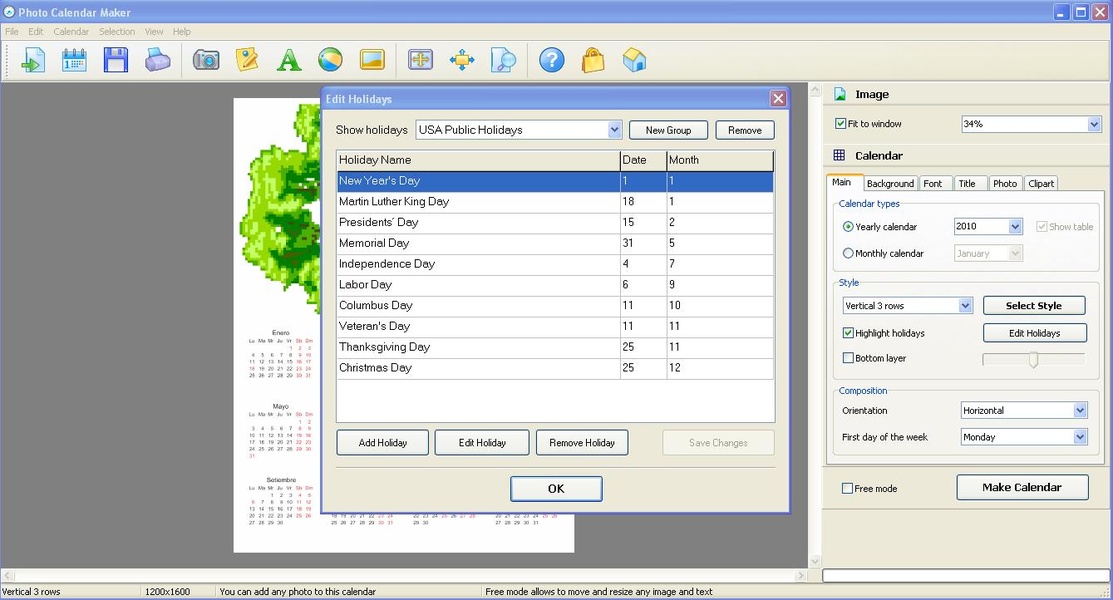Click the Add Holiday button
This screenshot has height=600, width=1113.
tap(383, 442)
